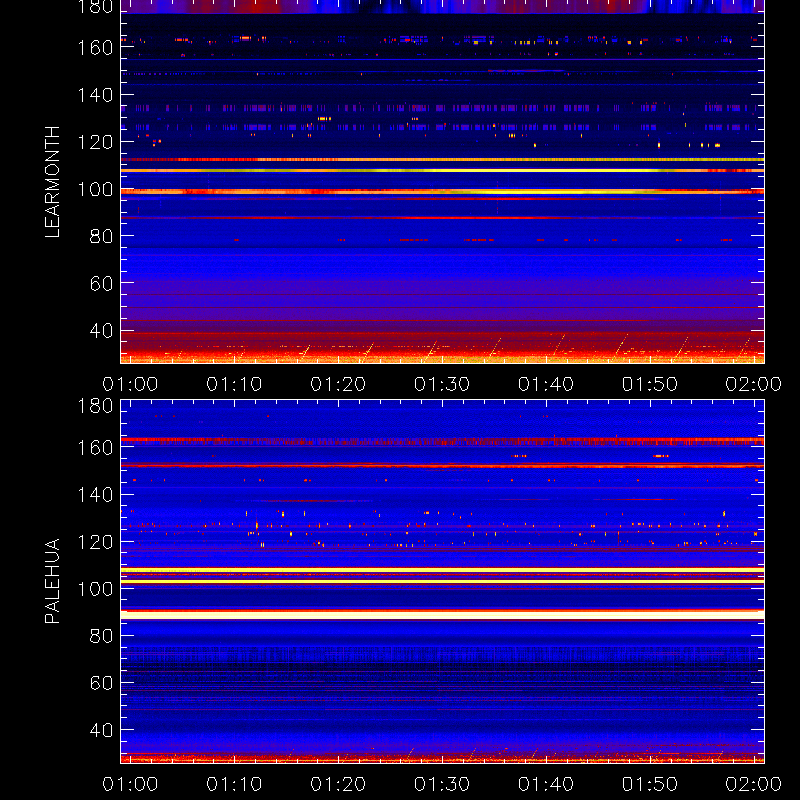This screenshot has height=800, width=800.
Task: Click the bright white 88 MHz band in Palehua spectrogram
Action: [x=442, y=615]
